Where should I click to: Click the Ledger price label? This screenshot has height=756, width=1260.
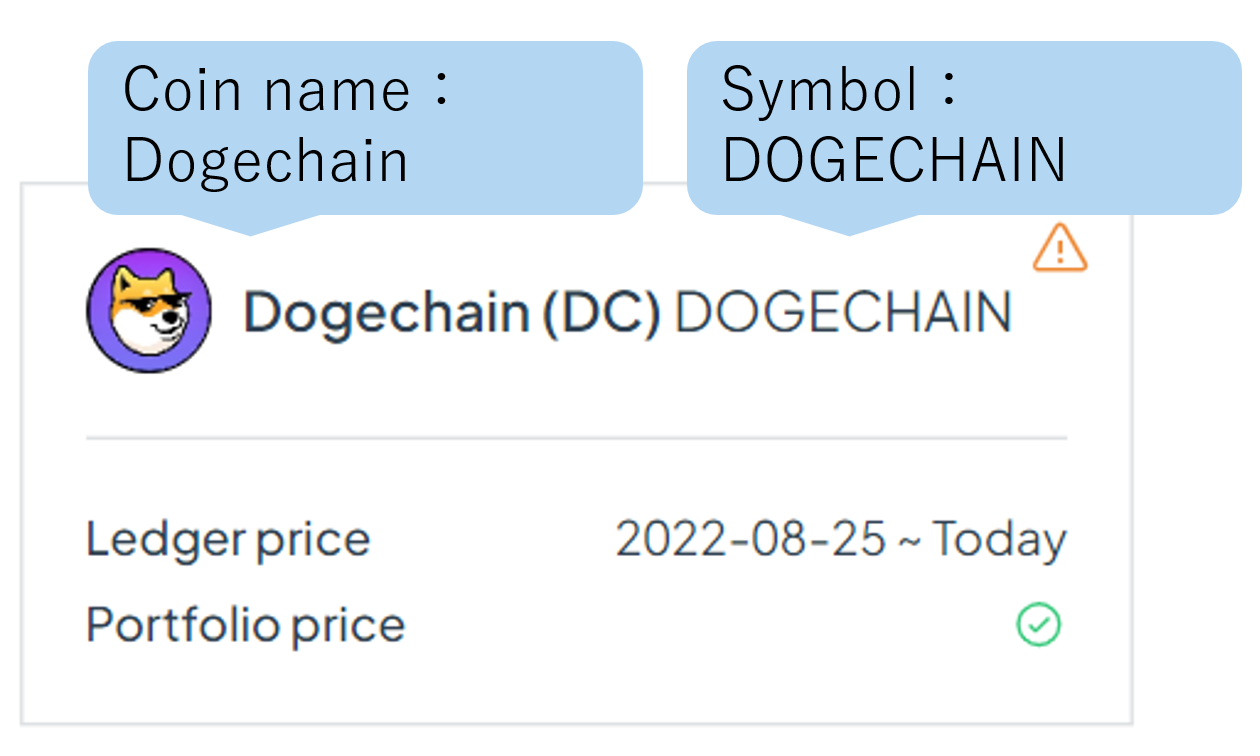[228, 540]
